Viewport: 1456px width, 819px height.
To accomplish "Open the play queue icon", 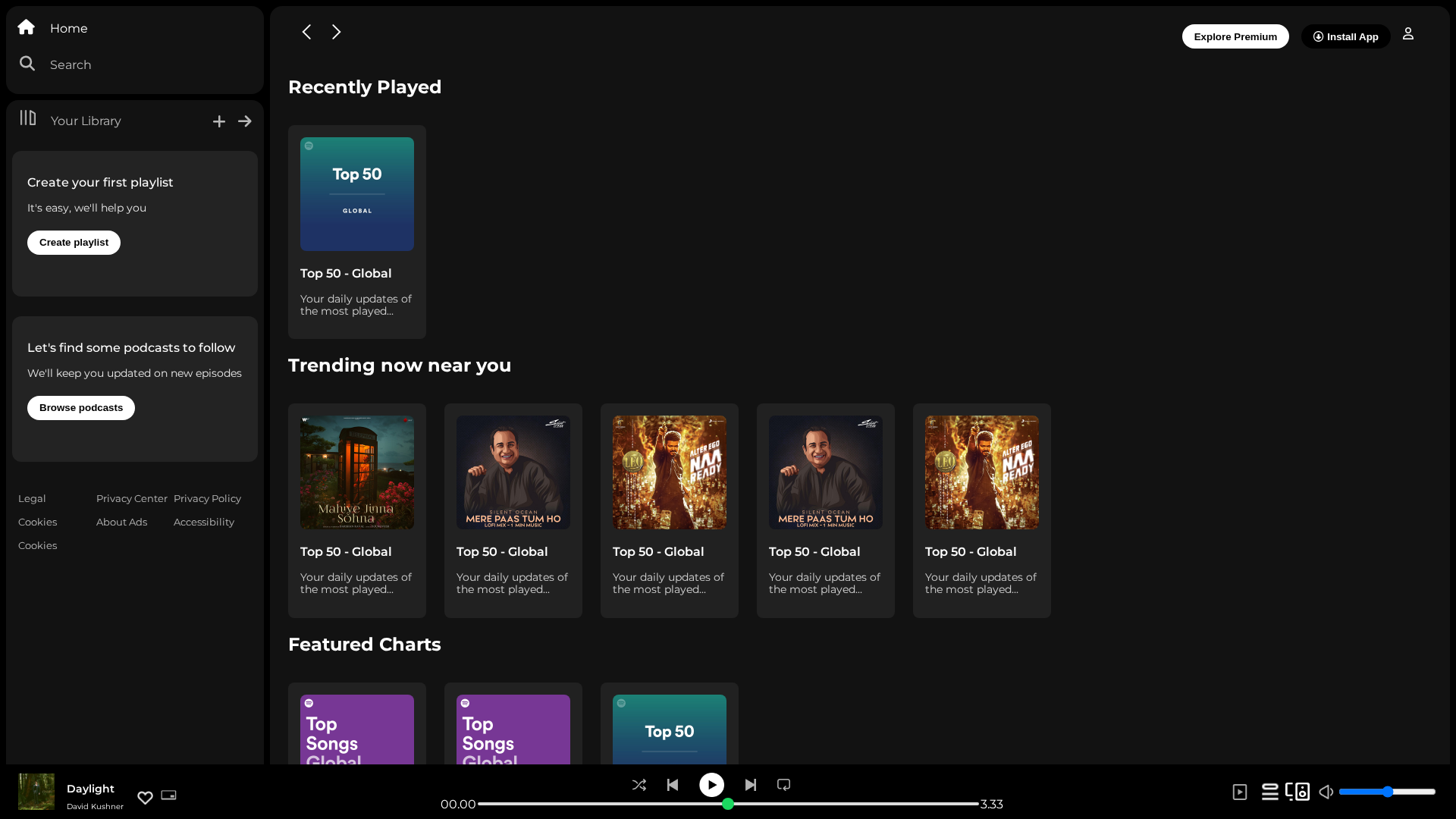I will coord(1269,792).
